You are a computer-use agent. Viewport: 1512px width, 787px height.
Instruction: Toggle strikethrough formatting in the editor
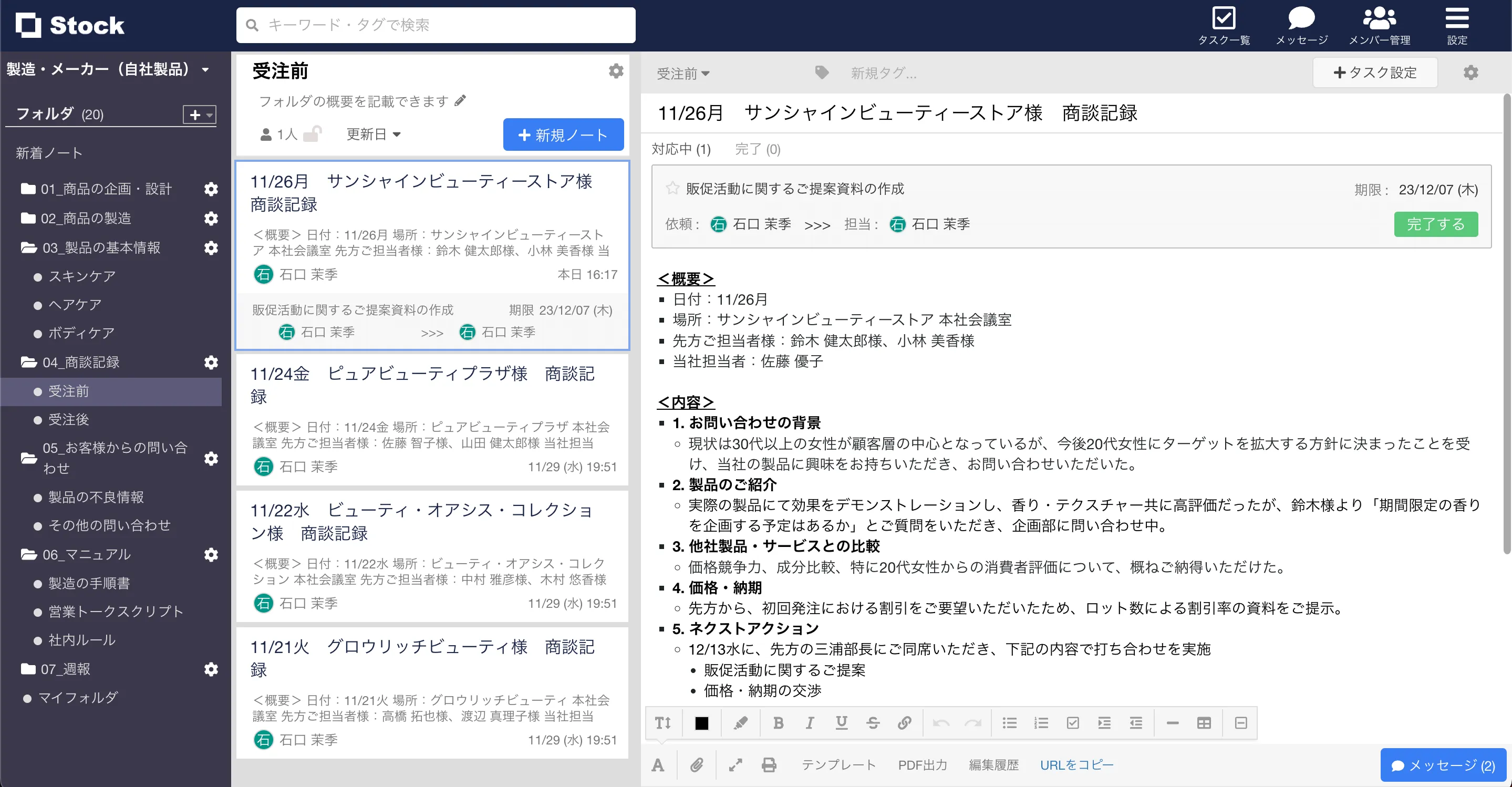[x=873, y=723]
